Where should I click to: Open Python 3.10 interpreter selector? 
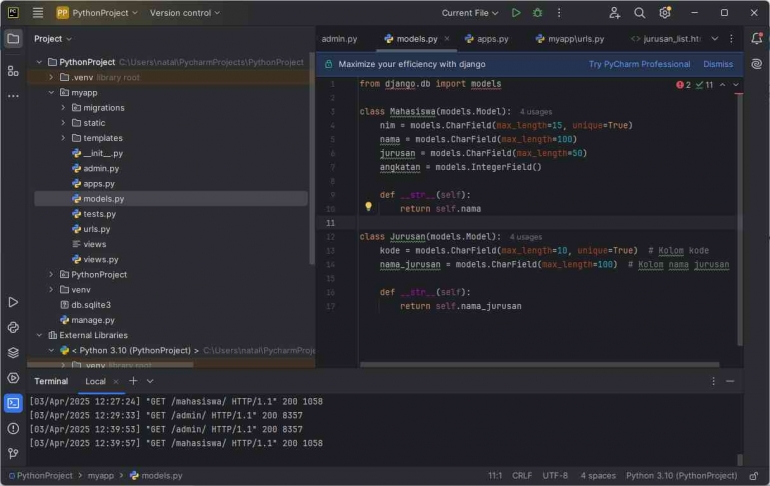681,476
